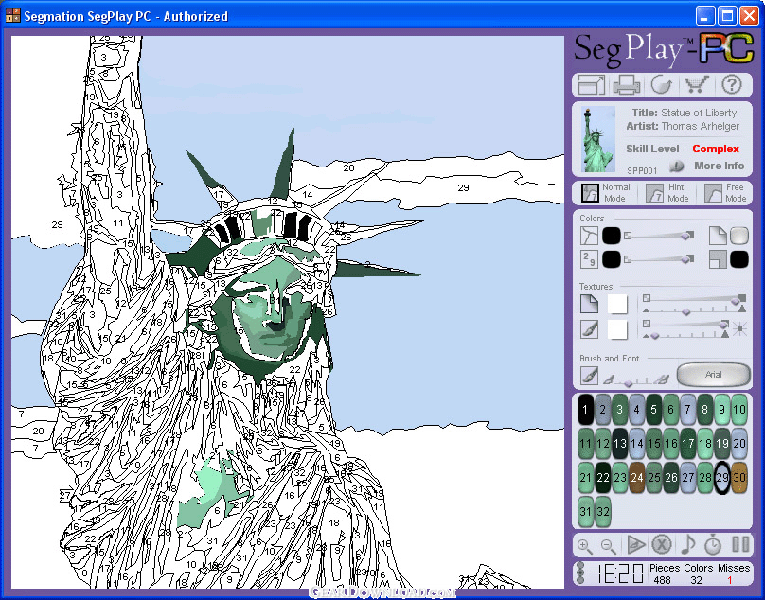This screenshot has height=600, width=765.
Task: Select palette color 22
Action: pos(603,478)
